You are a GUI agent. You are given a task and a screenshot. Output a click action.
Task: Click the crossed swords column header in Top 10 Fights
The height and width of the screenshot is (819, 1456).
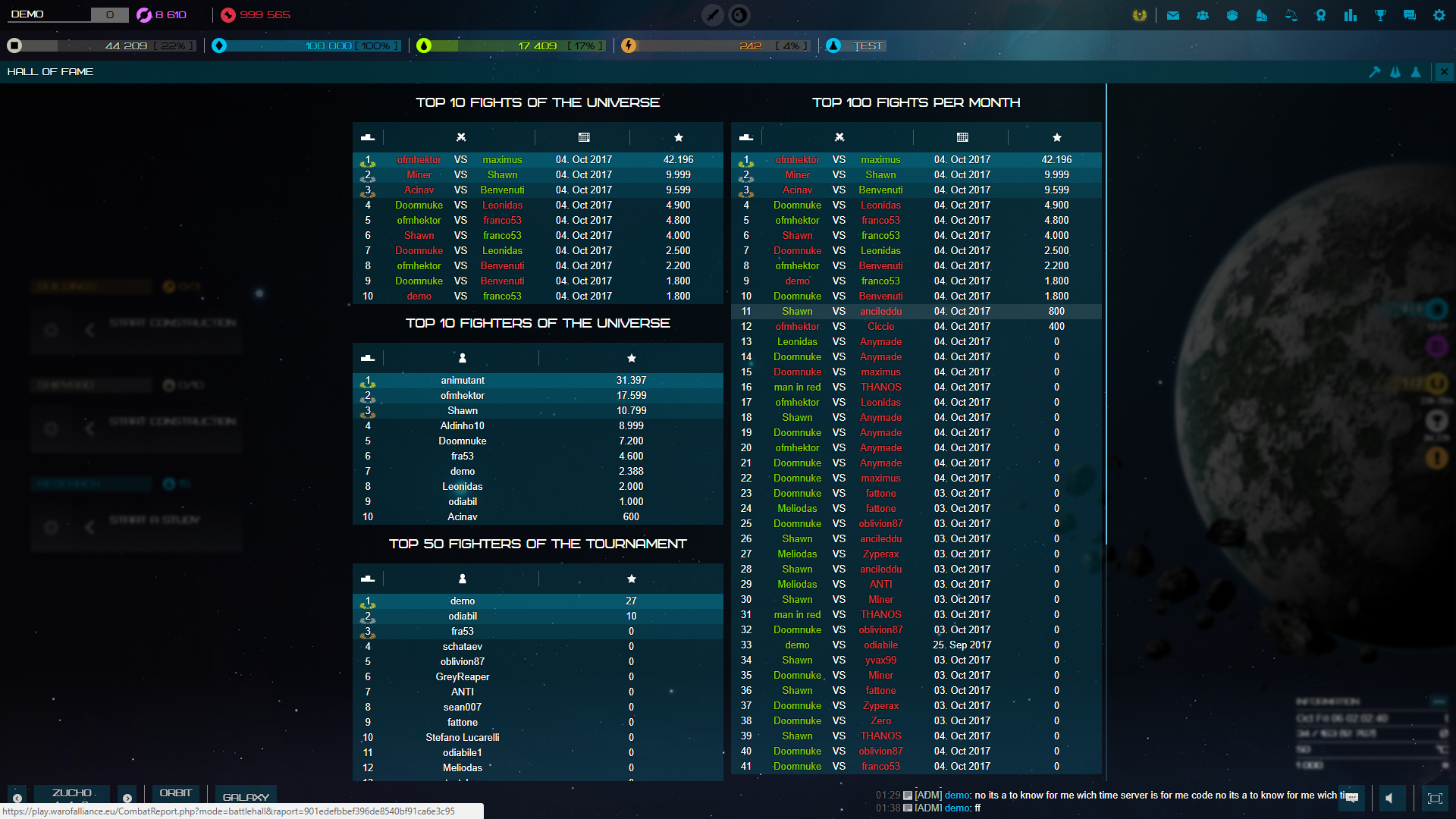tap(460, 137)
